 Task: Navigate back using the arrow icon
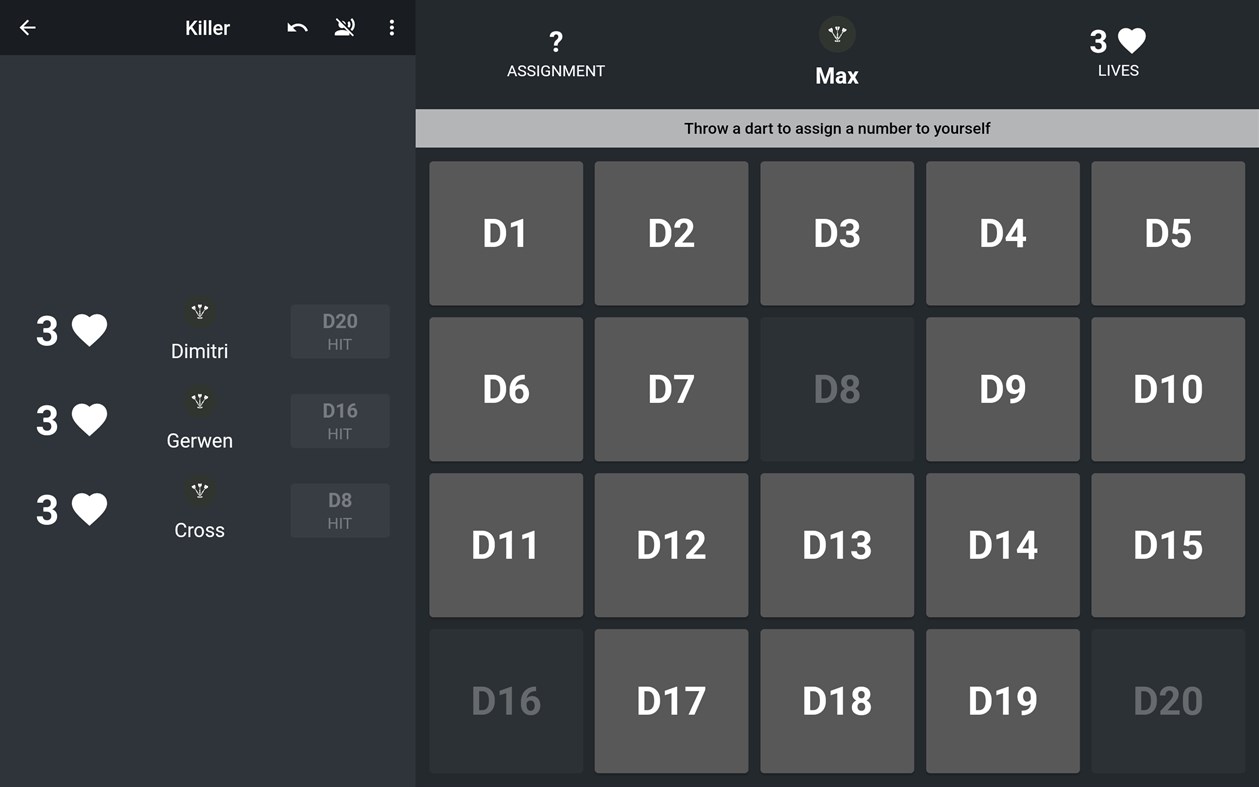coord(27,27)
